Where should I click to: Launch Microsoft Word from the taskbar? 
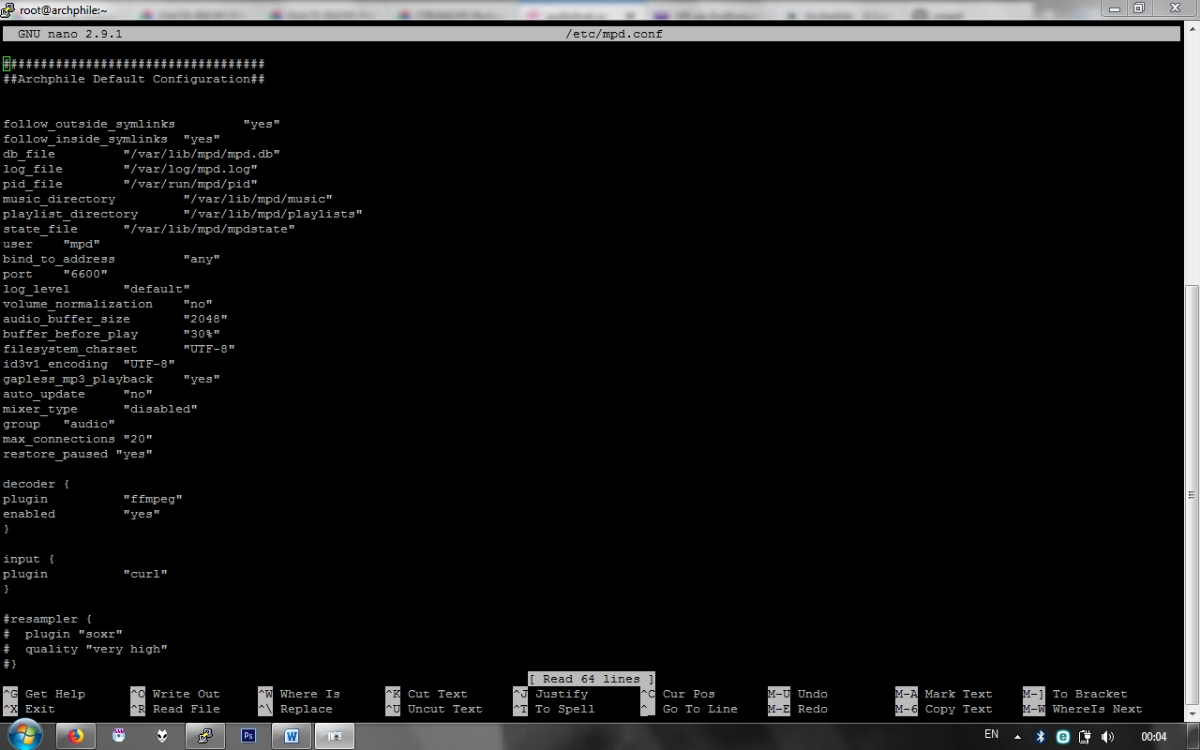tap(291, 735)
